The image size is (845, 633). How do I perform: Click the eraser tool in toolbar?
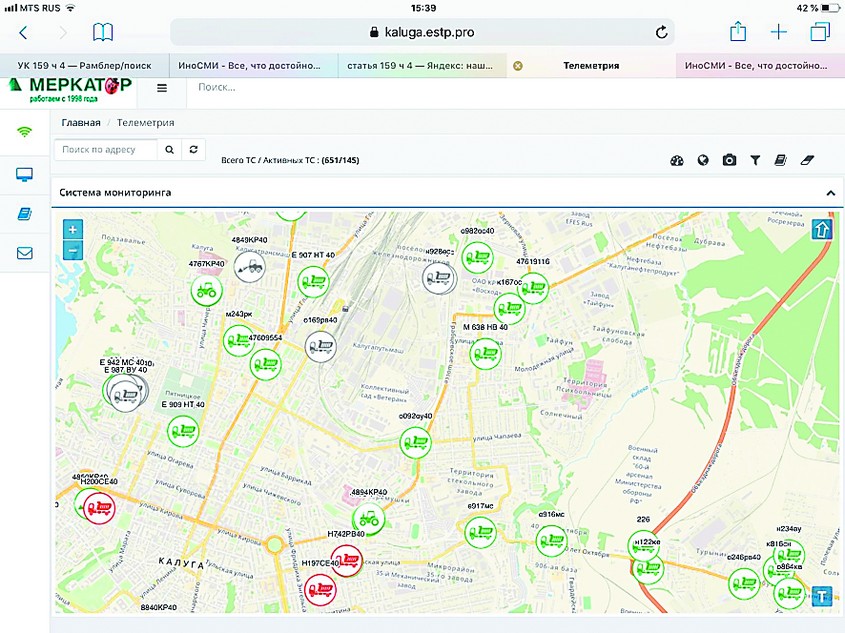(809, 160)
